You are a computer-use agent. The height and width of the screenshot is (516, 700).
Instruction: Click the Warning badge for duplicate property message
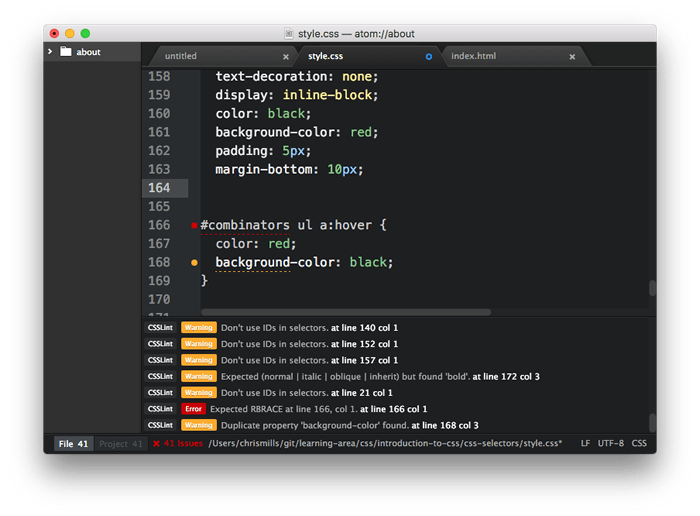(x=198, y=425)
